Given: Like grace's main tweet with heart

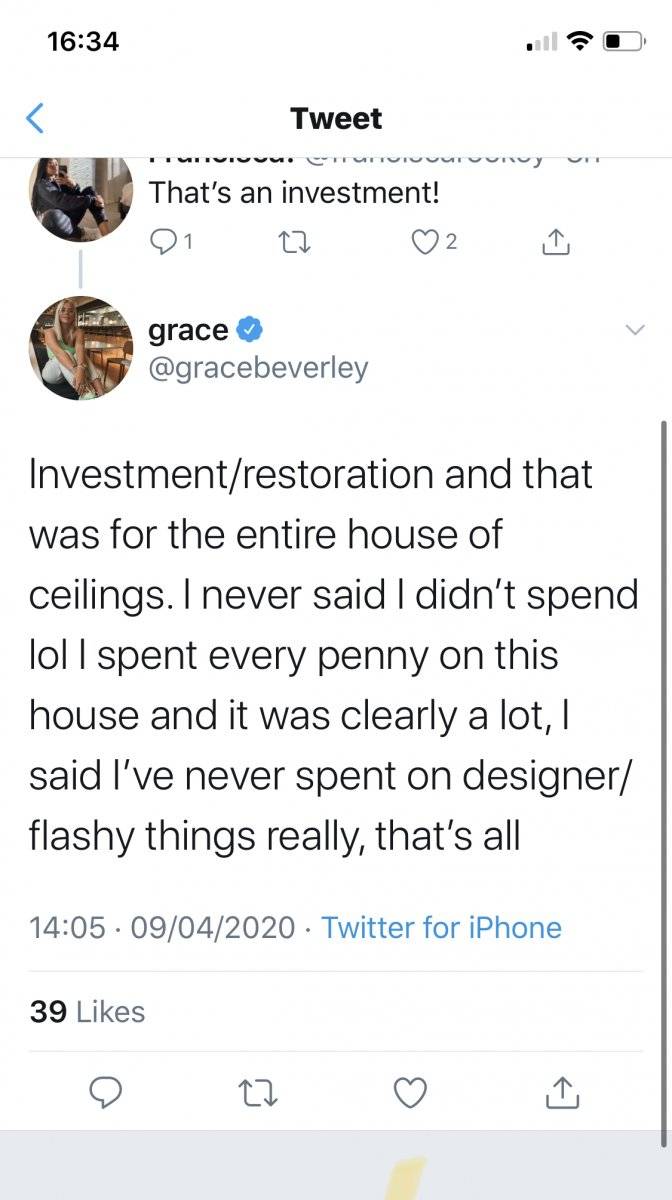Looking at the screenshot, I should [410, 1093].
